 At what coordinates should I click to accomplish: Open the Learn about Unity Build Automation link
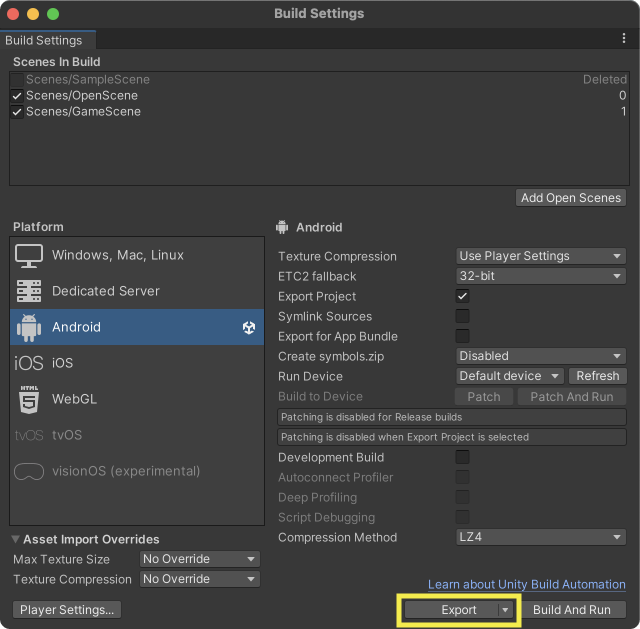[527, 585]
